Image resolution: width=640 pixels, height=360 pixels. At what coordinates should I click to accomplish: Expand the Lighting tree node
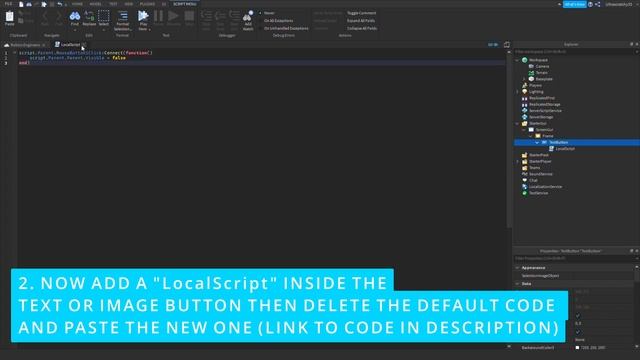518,92
